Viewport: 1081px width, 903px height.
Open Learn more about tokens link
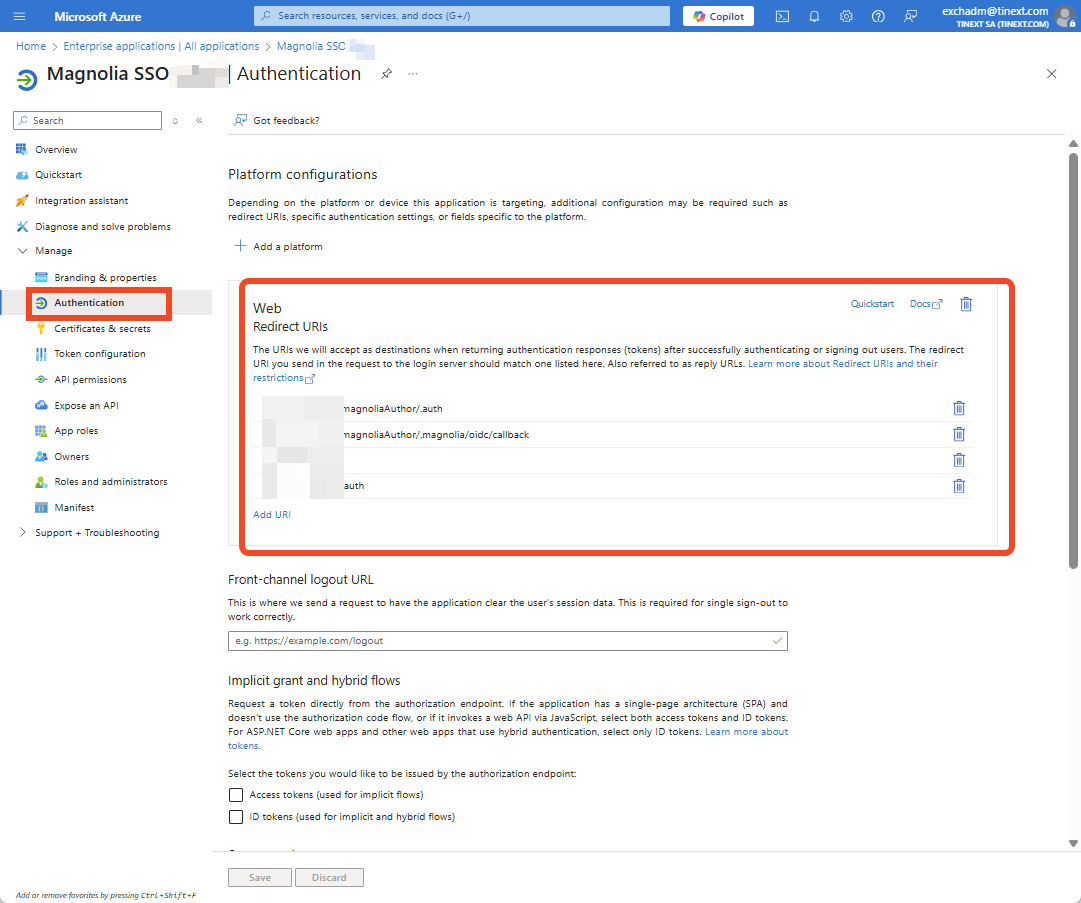point(747,732)
